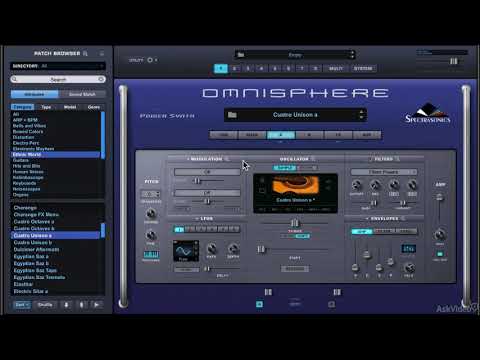Click the Search input field
Image resolution: width=480 pixels, height=360 pixels.
coord(58,79)
